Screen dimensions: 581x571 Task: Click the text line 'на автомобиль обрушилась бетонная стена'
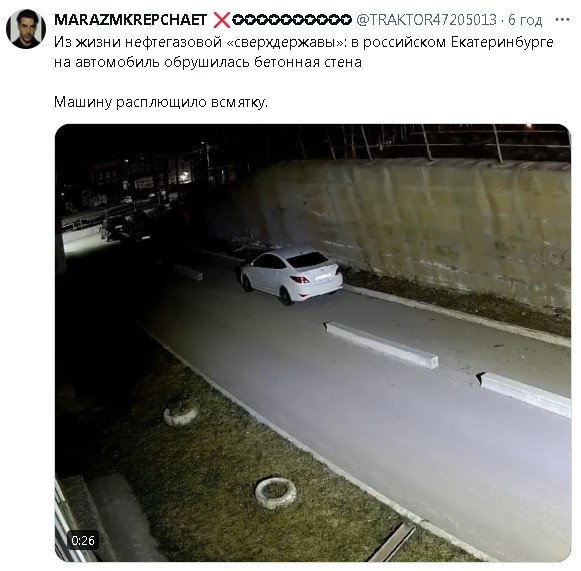[208, 62]
